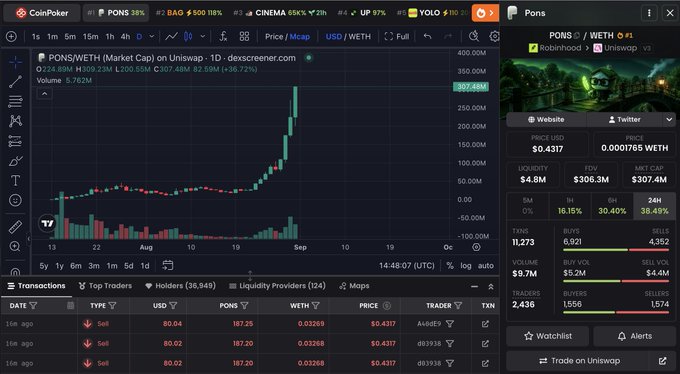Click the add symbol plus icon

tap(11, 36)
